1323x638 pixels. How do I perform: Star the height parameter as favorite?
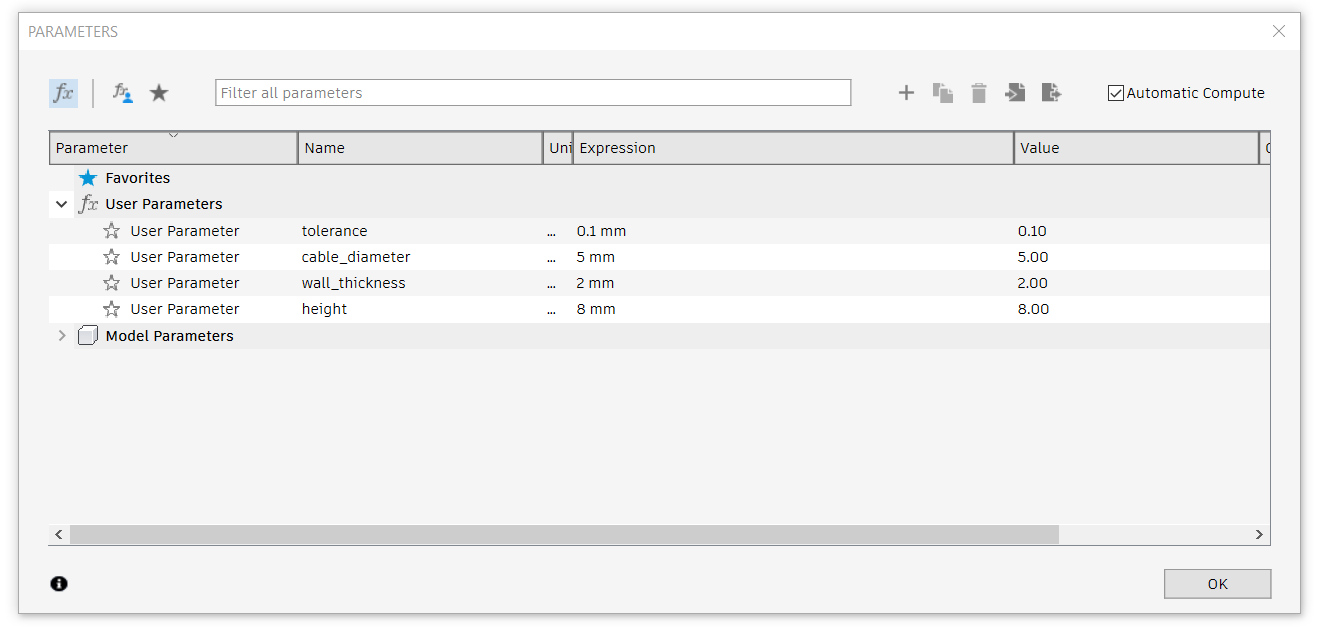tap(111, 309)
